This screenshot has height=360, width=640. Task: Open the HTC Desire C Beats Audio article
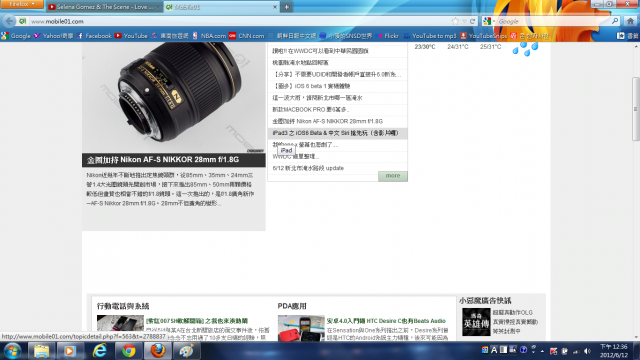(x=386, y=321)
